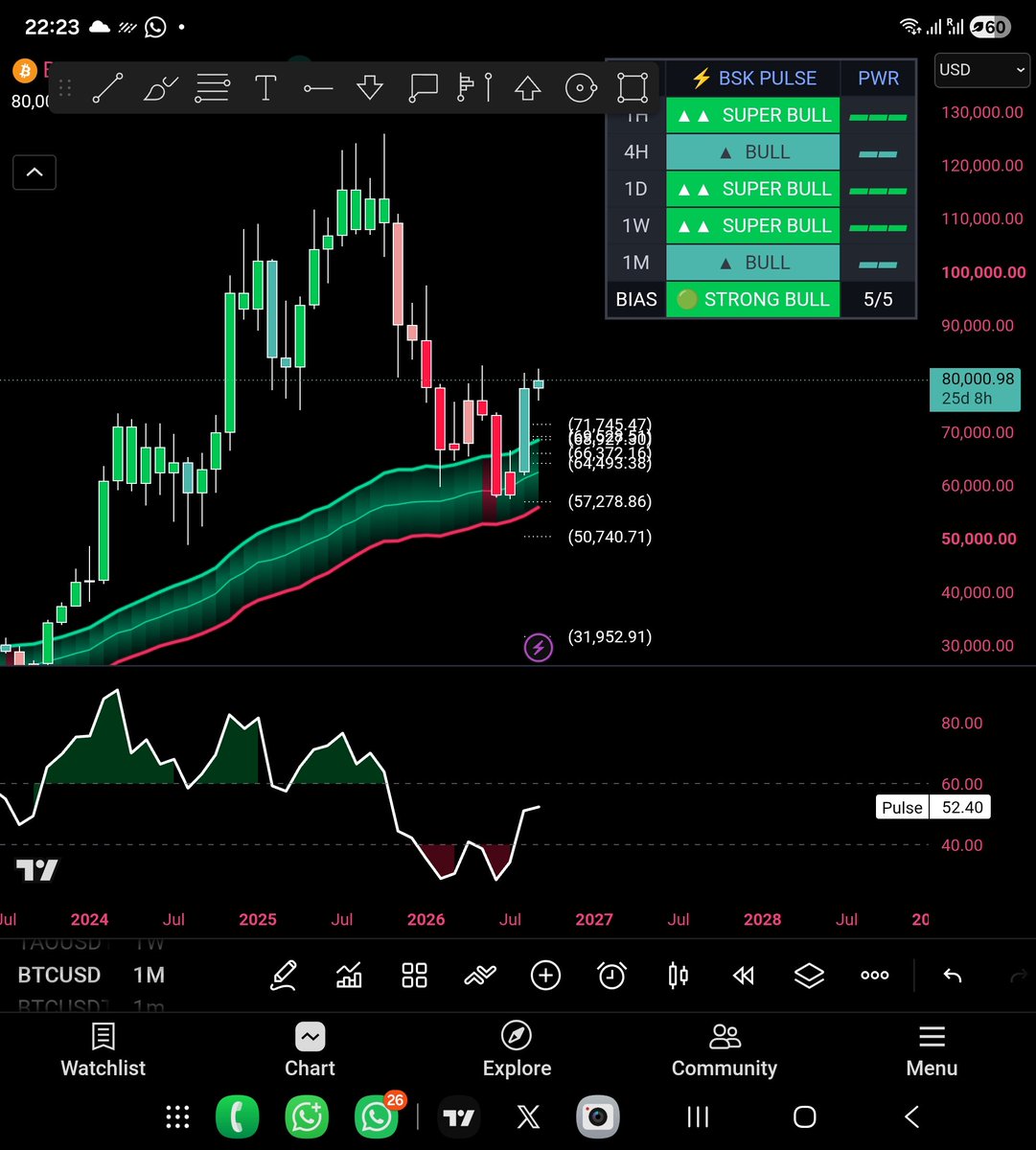The width and height of the screenshot is (1036, 1150).
Task: Tap the 1D SUPER BULL row
Action: pos(762,189)
